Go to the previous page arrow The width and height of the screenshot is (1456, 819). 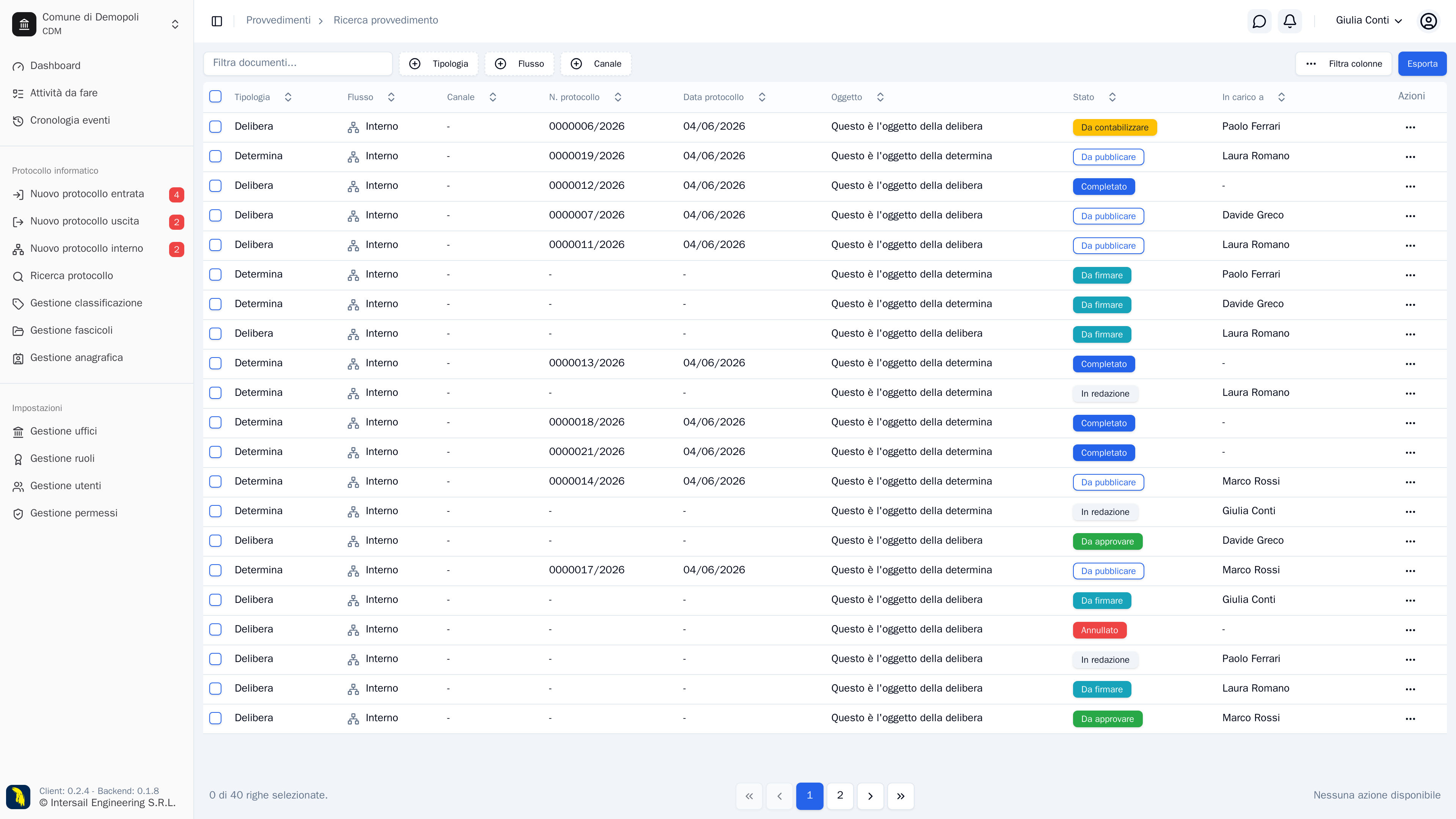click(x=780, y=796)
